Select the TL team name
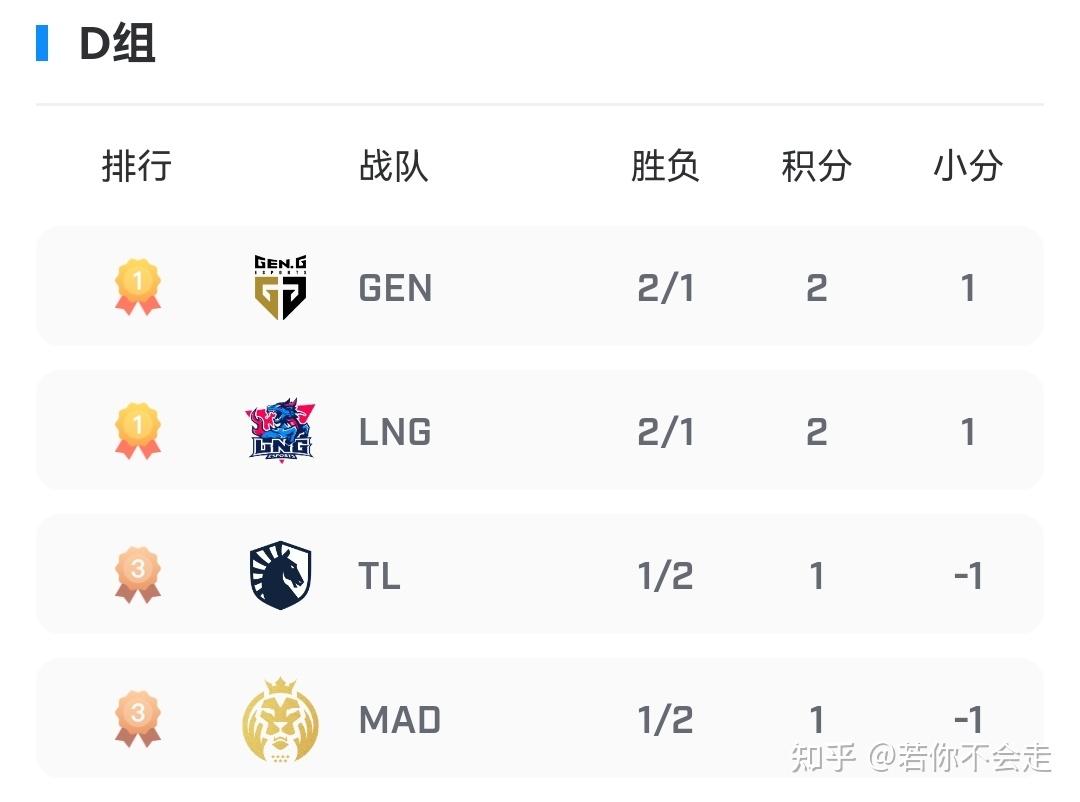1080x802 pixels. point(379,576)
